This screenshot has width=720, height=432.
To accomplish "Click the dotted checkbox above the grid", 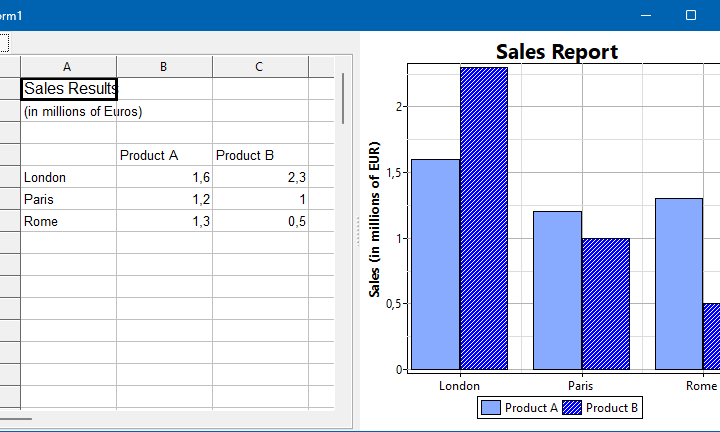I will (4, 43).
